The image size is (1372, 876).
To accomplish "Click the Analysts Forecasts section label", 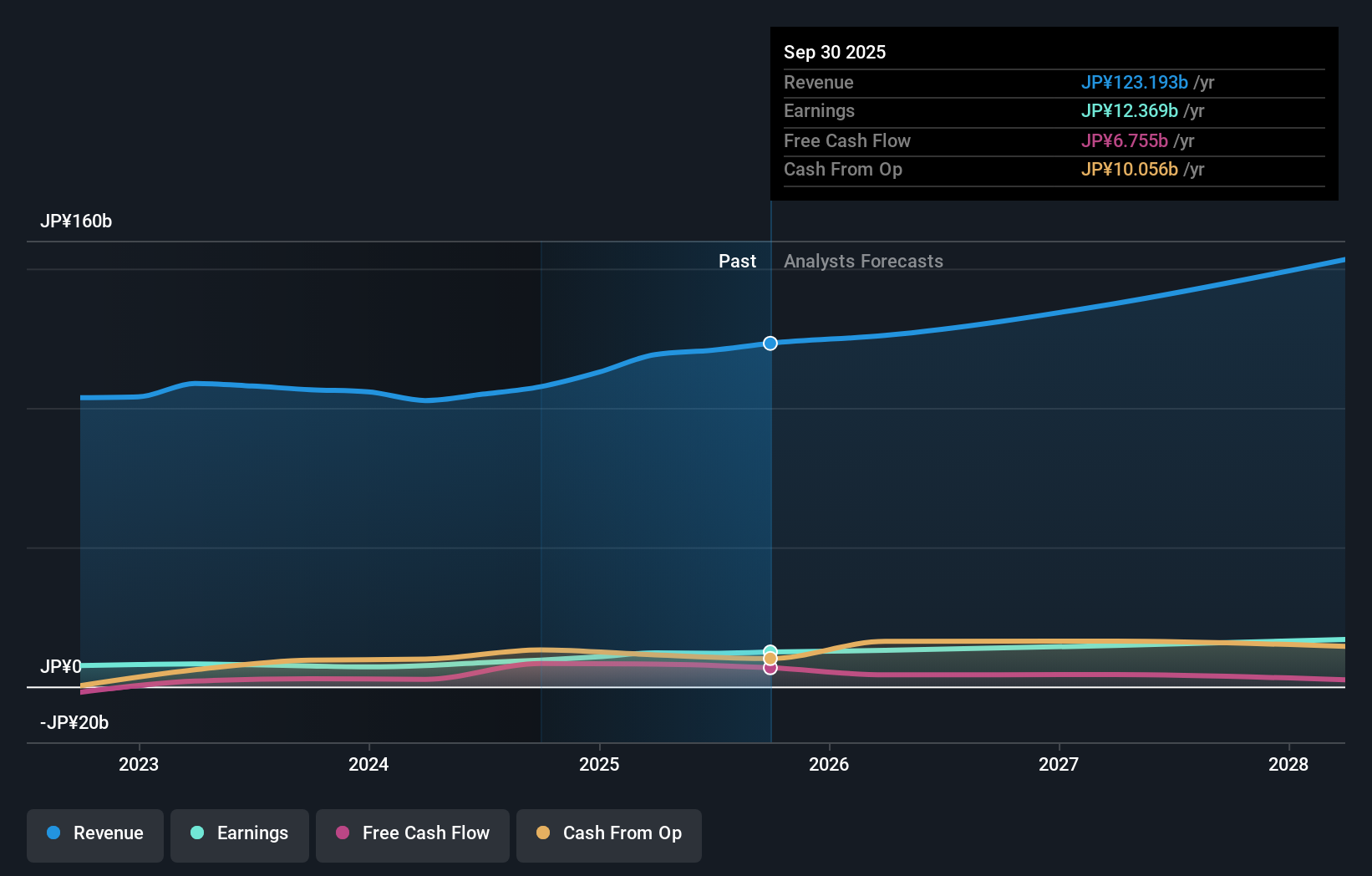I will (863, 261).
